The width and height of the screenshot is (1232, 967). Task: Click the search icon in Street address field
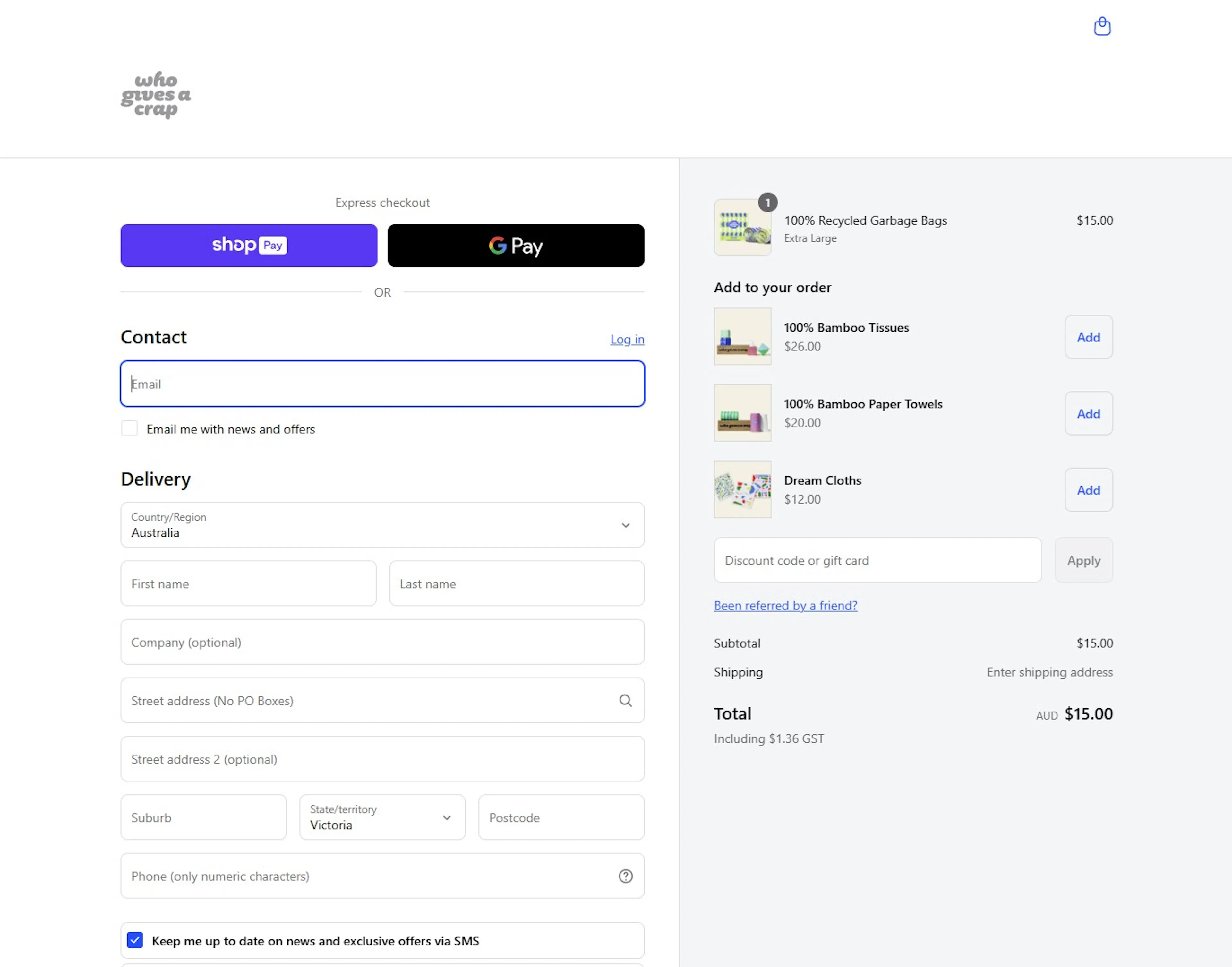tap(625, 700)
